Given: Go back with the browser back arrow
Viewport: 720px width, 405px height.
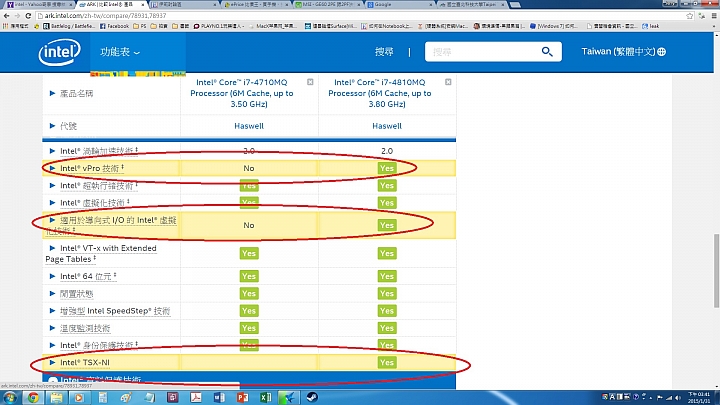Looking at the screenshot, I should 6,16.
